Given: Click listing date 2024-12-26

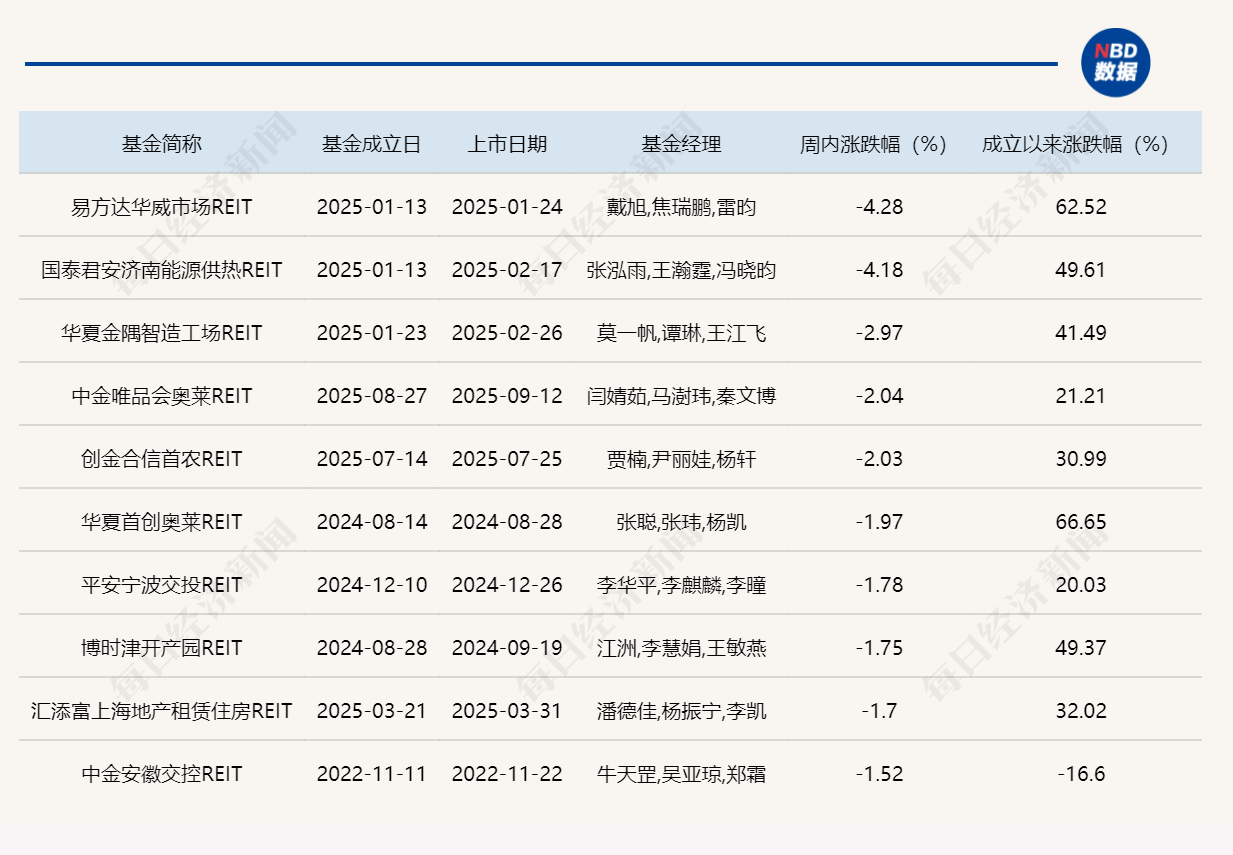Looking at the screenshot, I should tap(507, 585).
